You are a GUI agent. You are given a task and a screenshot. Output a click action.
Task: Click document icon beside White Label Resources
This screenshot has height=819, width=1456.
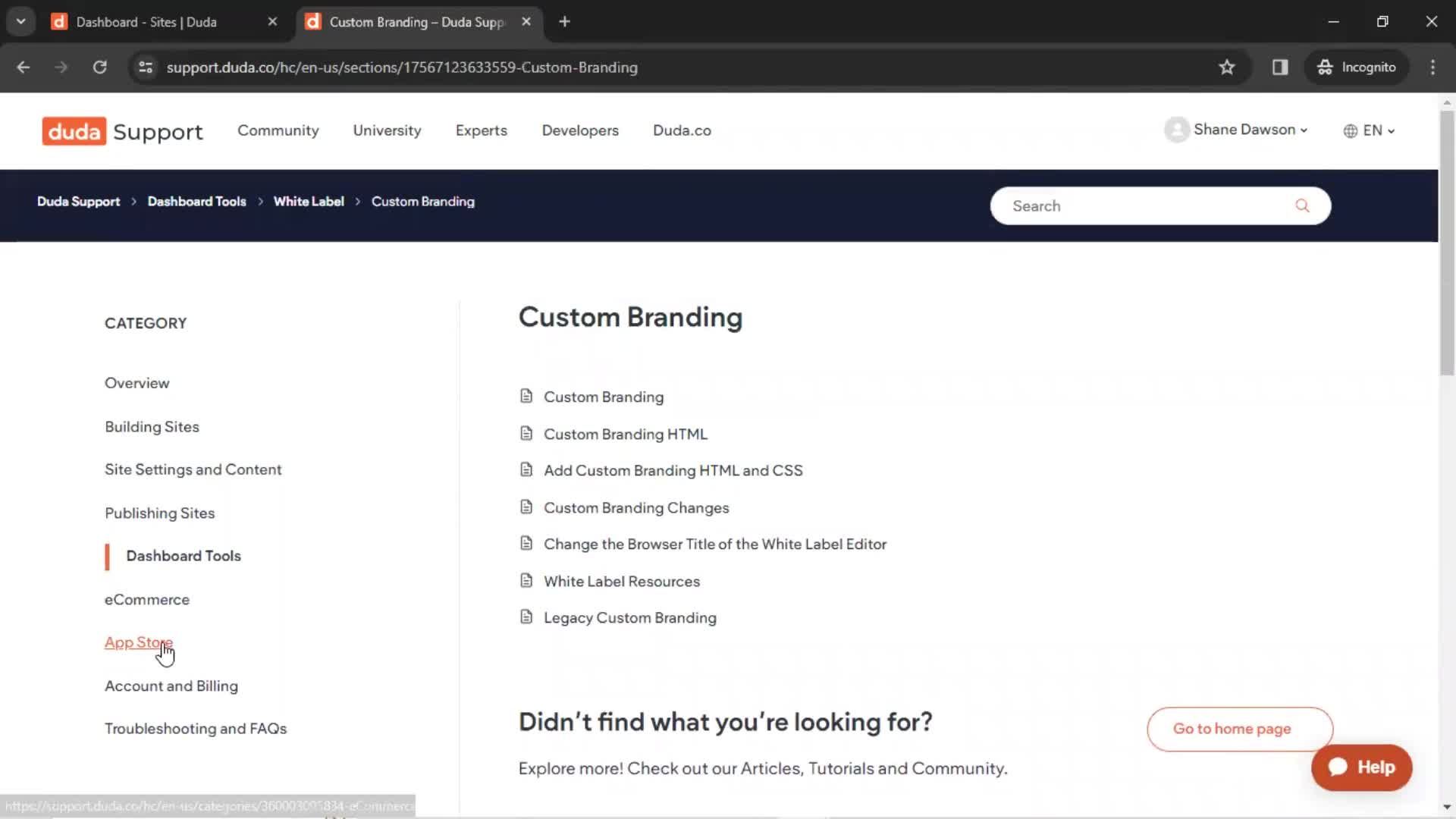[x=526, y=580]
